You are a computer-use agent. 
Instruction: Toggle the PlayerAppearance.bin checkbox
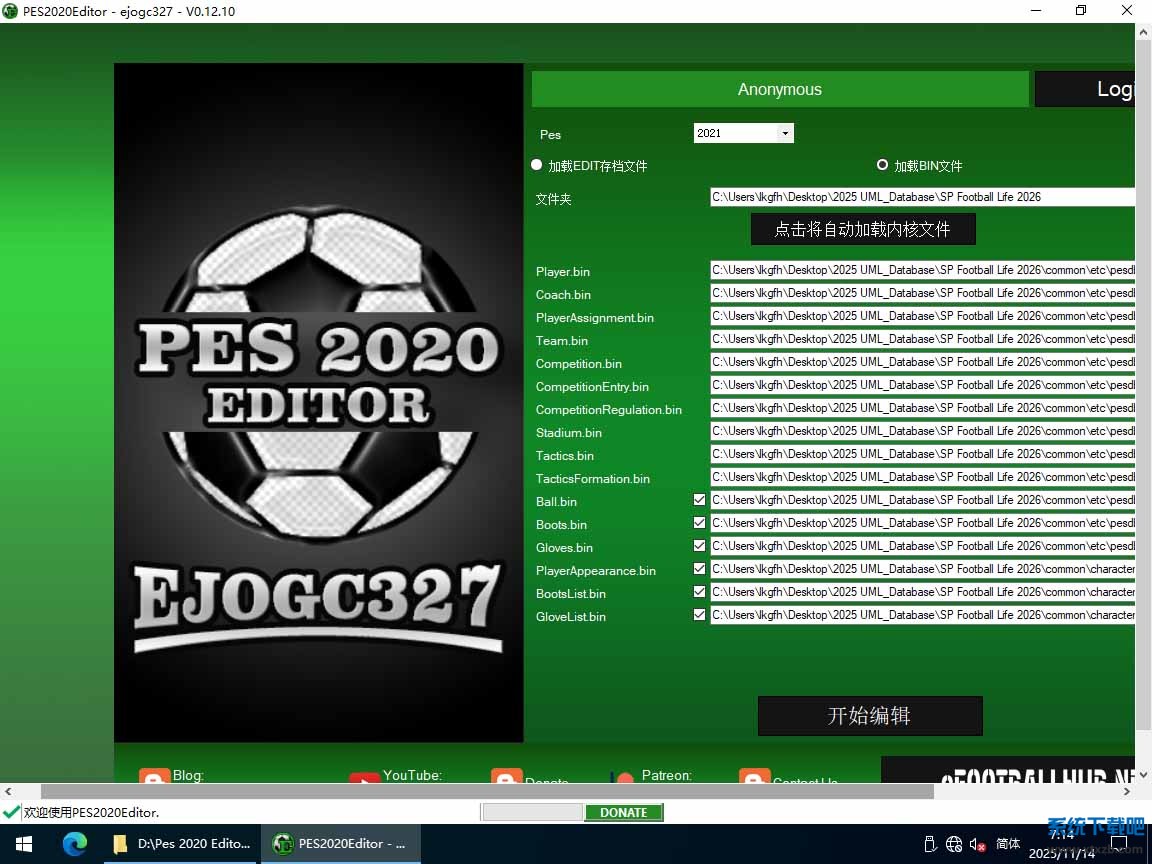[x=699, y=569]
